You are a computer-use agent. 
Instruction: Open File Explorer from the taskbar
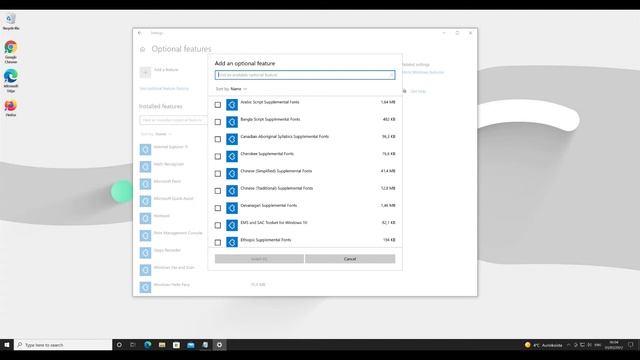point(162,345)
